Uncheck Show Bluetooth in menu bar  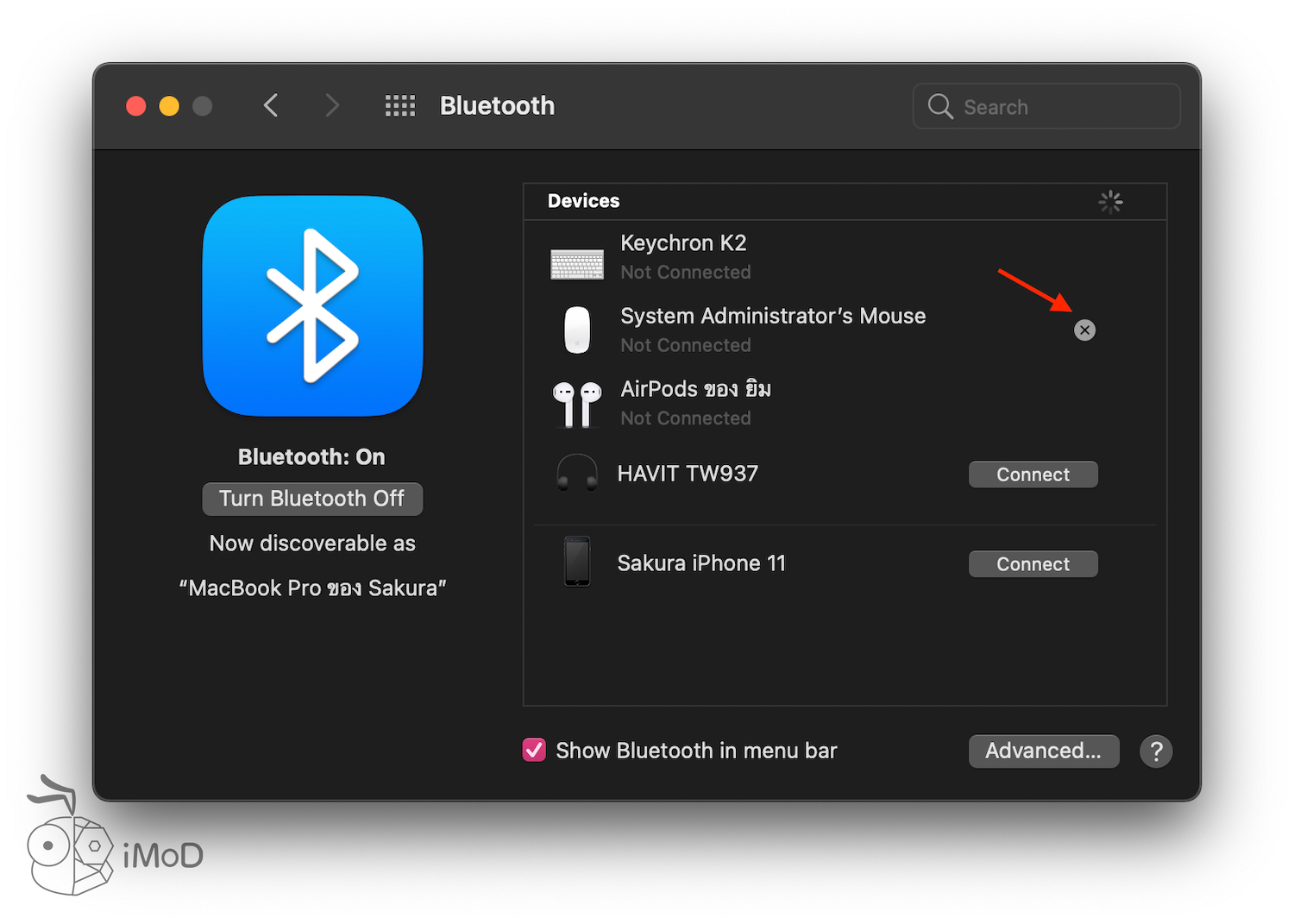point(534,750)
